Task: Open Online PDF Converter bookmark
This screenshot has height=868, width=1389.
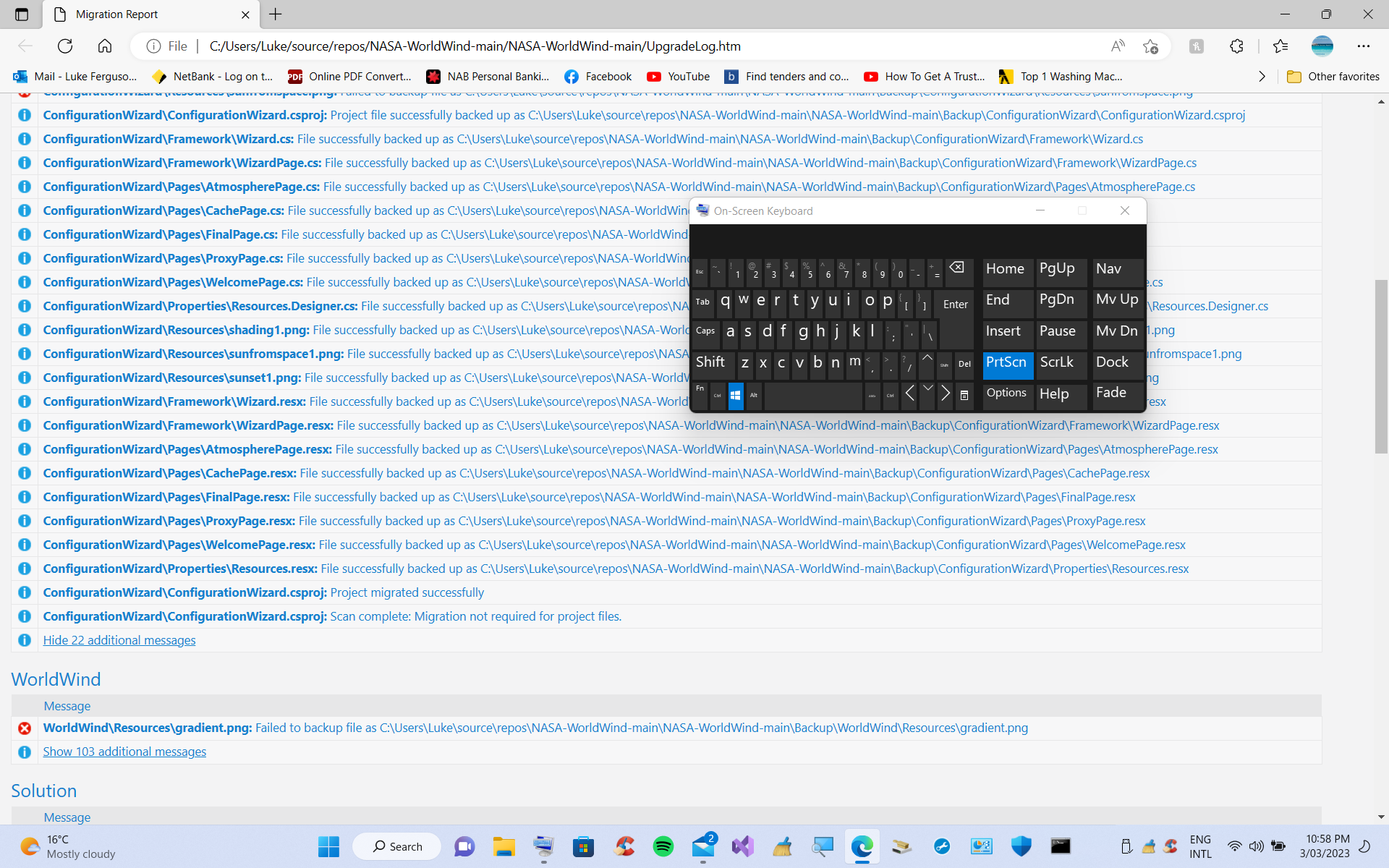Action: (350, 77)
